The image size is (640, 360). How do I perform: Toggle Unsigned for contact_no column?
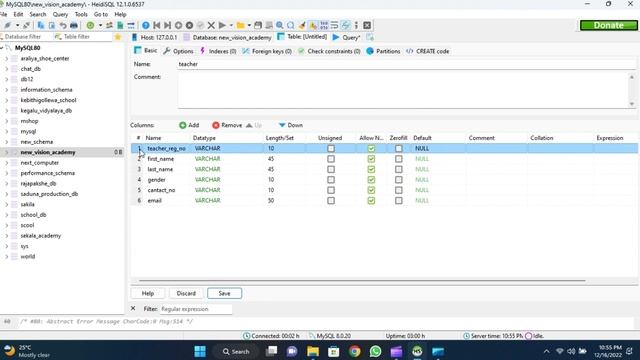[x=331, y=190]
